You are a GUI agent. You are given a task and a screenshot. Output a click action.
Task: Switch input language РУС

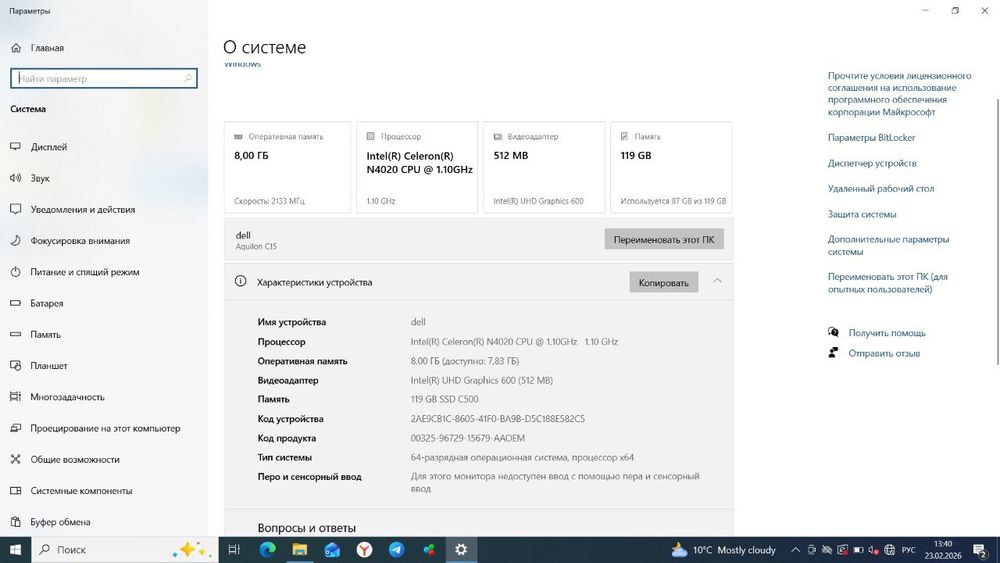pyautogui.click(x=909, y=550)
